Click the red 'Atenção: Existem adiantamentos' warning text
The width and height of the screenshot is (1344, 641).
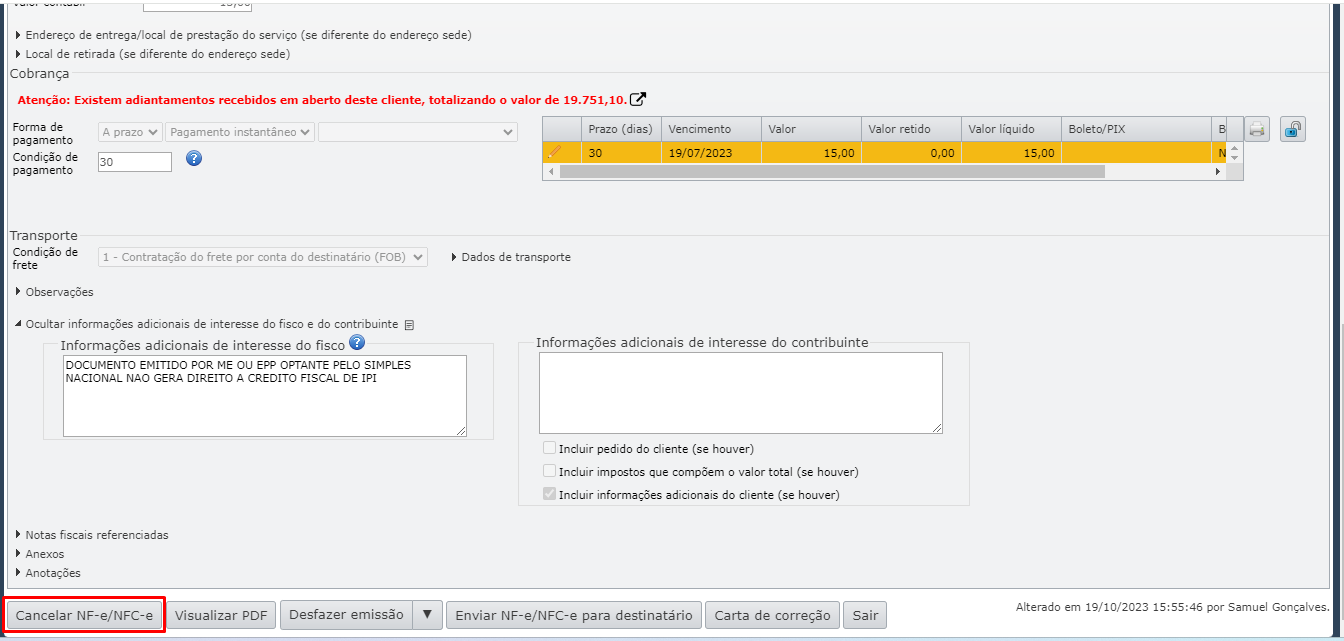click(322, 100)
